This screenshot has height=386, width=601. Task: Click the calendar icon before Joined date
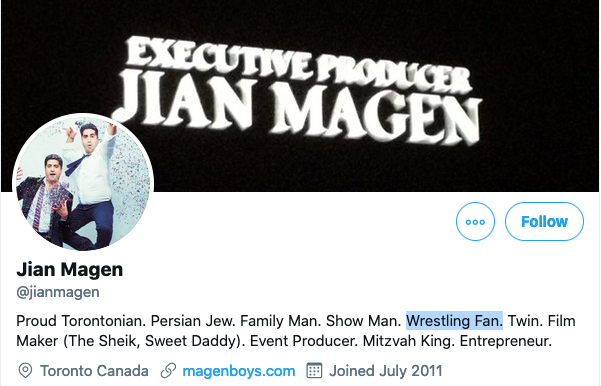point(314,370)
